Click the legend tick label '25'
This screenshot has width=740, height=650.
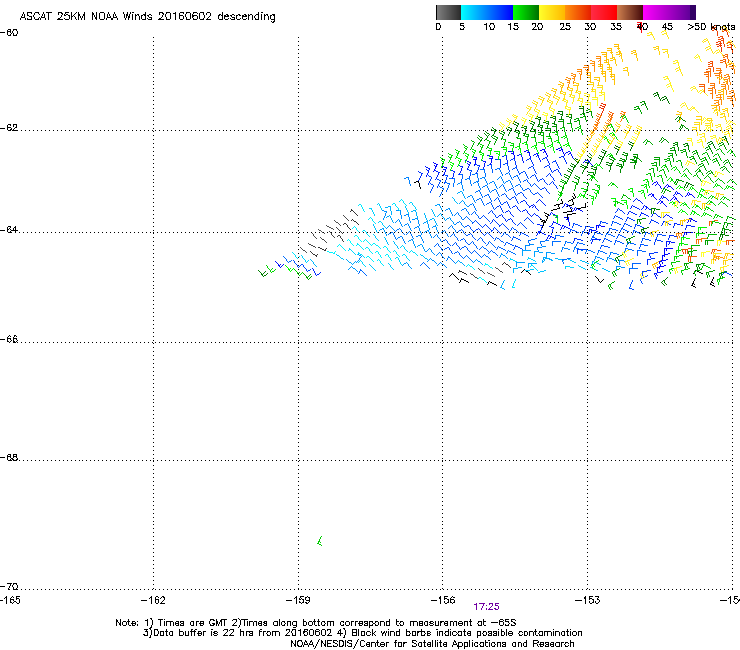tap(565, 27)
